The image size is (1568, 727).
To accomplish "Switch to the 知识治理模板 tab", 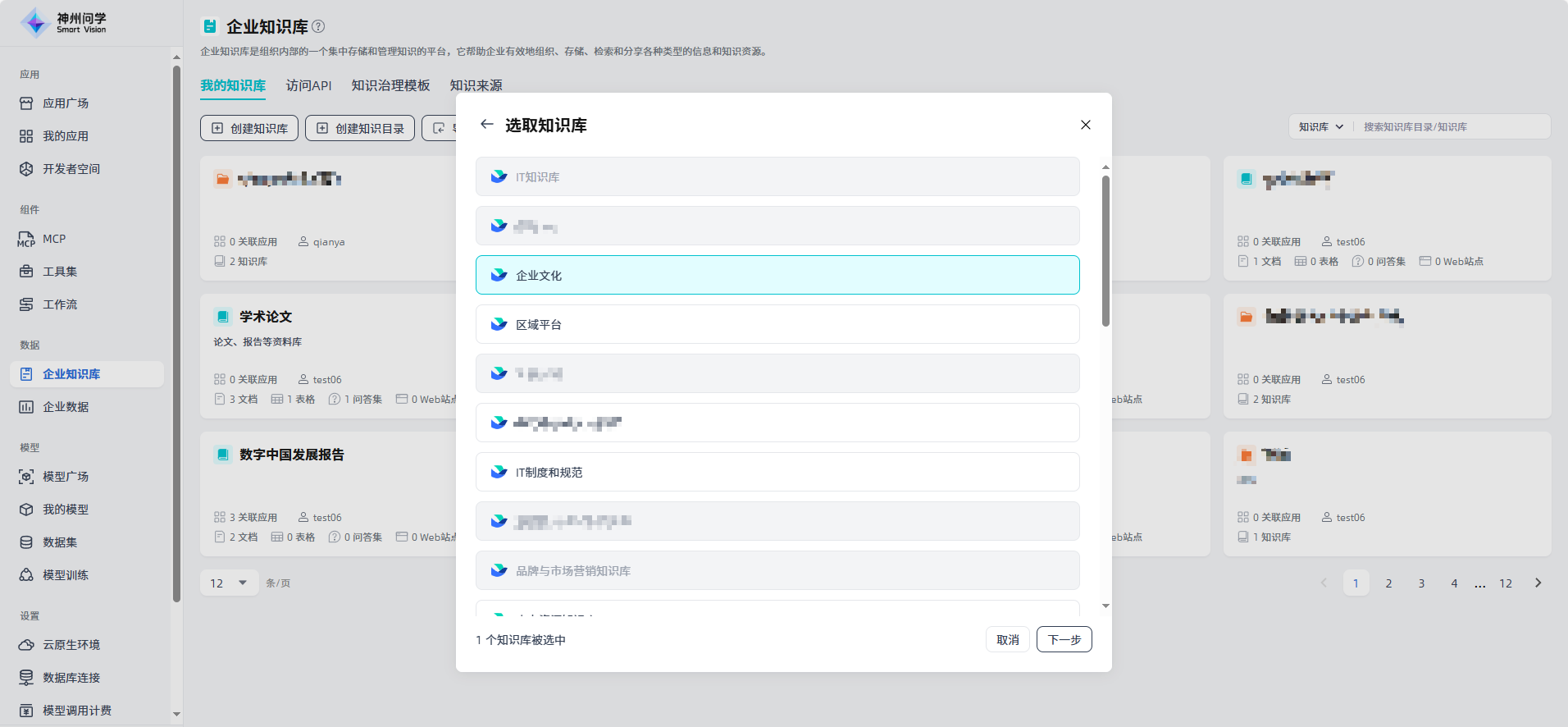I will point(390,85).
